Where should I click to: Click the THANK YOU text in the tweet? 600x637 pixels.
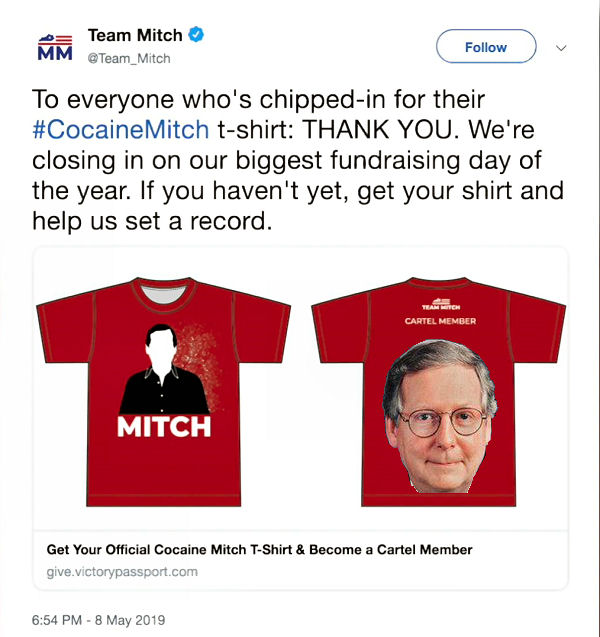coord(377,130)
